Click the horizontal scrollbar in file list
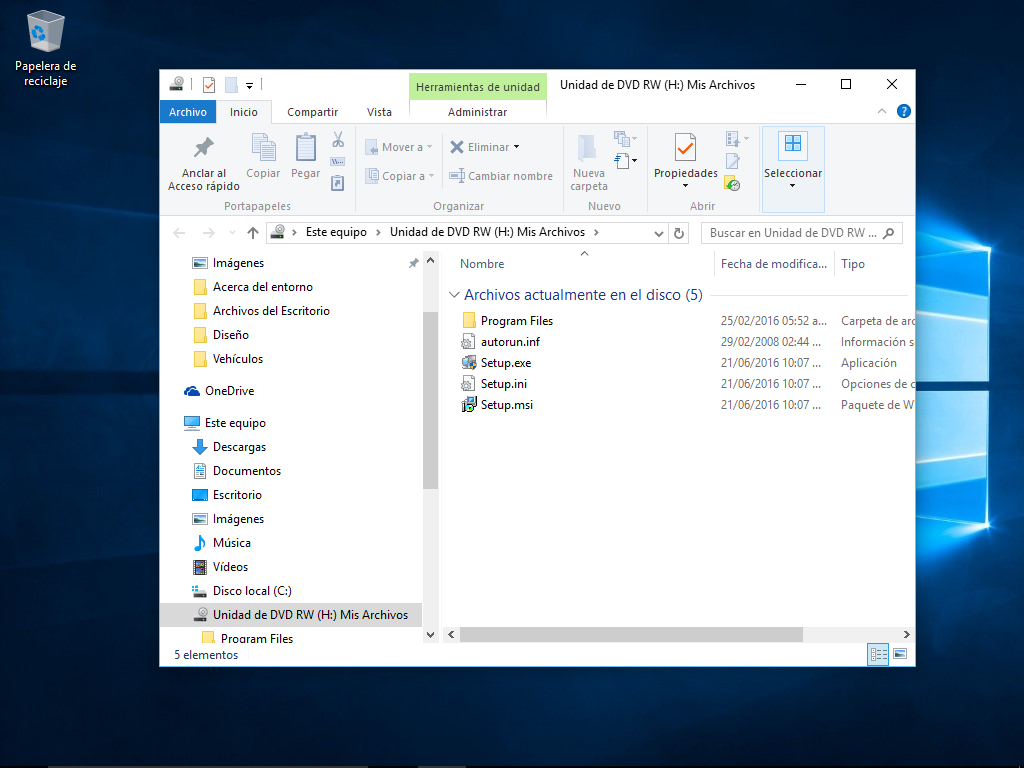This screenshot has width=1024, height=768. coord(631,634)
